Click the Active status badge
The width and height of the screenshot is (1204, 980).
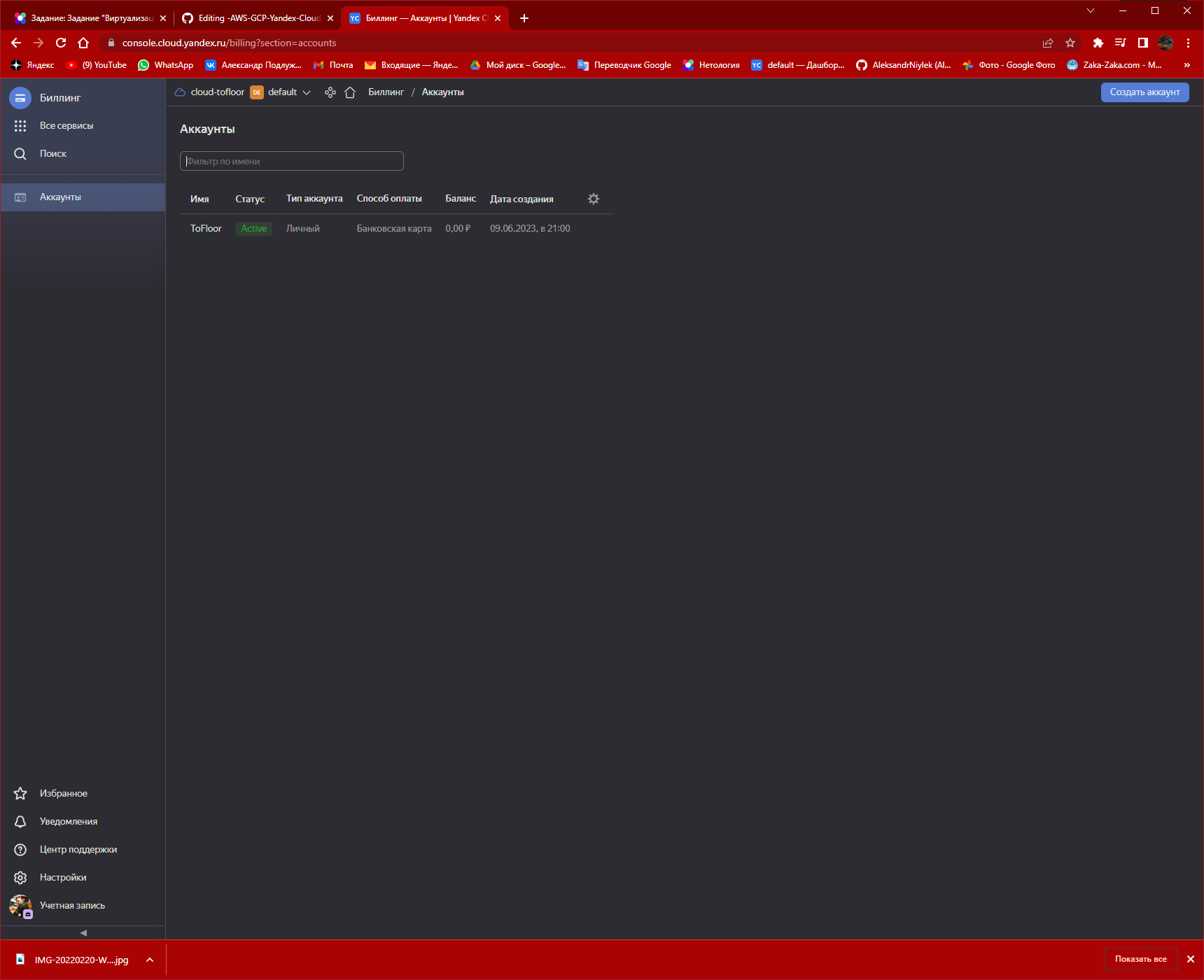pos(254,229)
